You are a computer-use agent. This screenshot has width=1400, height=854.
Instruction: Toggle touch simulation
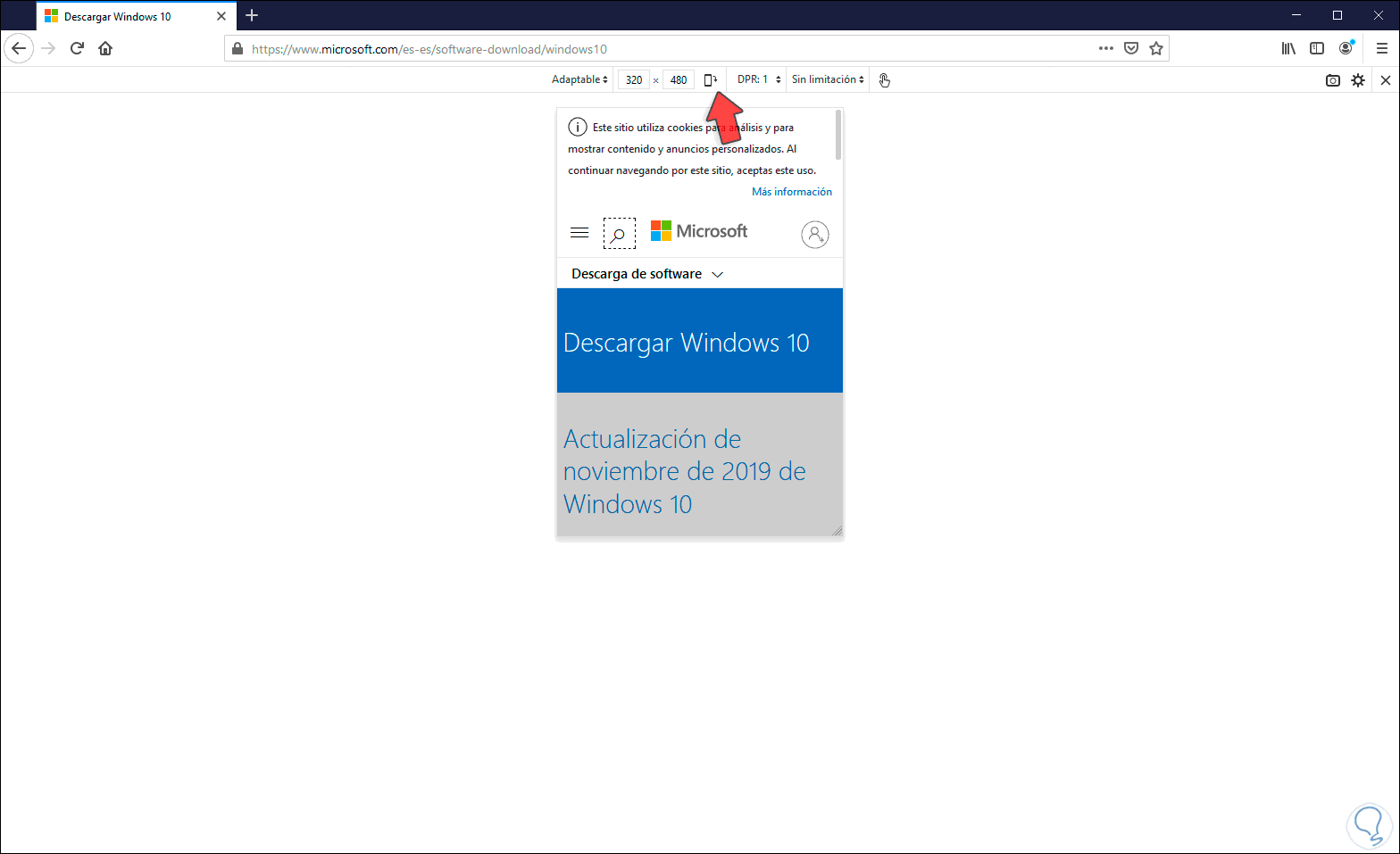tap(884, 80)
